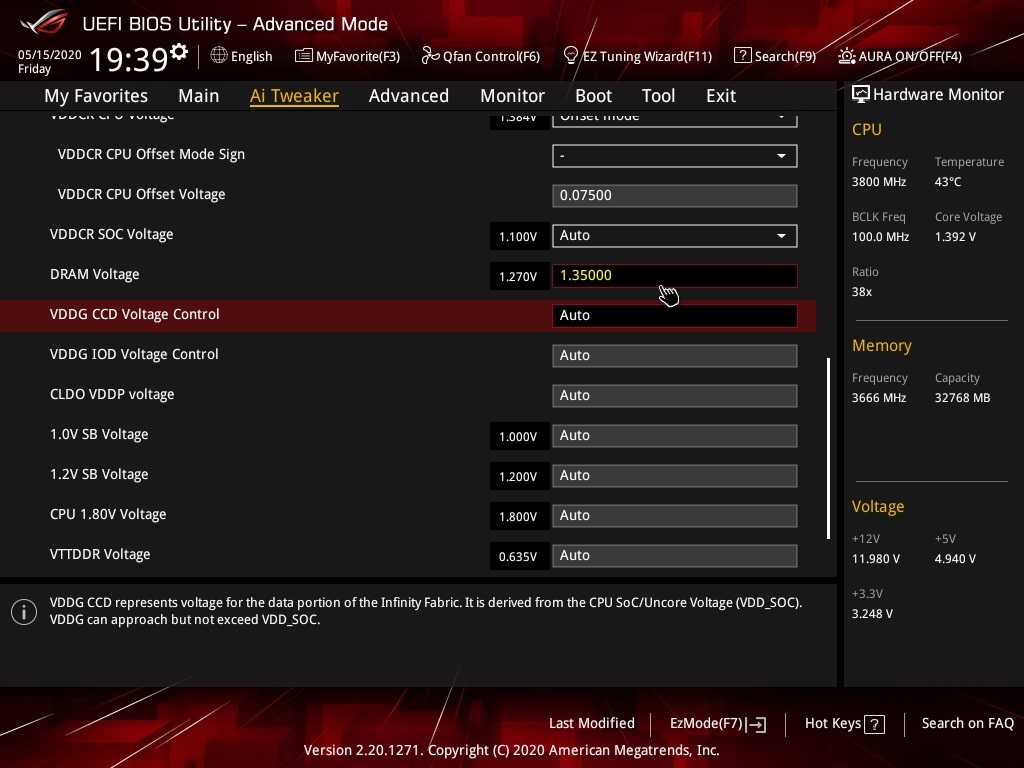Open VDDCR CPU Offset Mode Sign dropdown
1024x768 pixels.
click(675, 156)
